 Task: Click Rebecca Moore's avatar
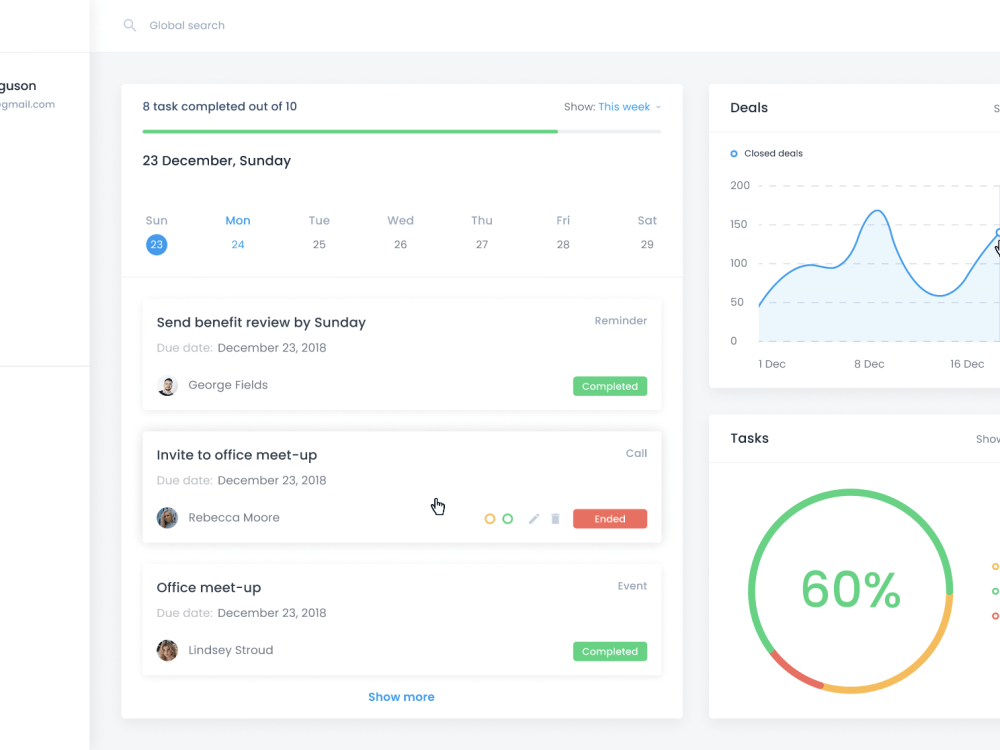pos(167,518)
